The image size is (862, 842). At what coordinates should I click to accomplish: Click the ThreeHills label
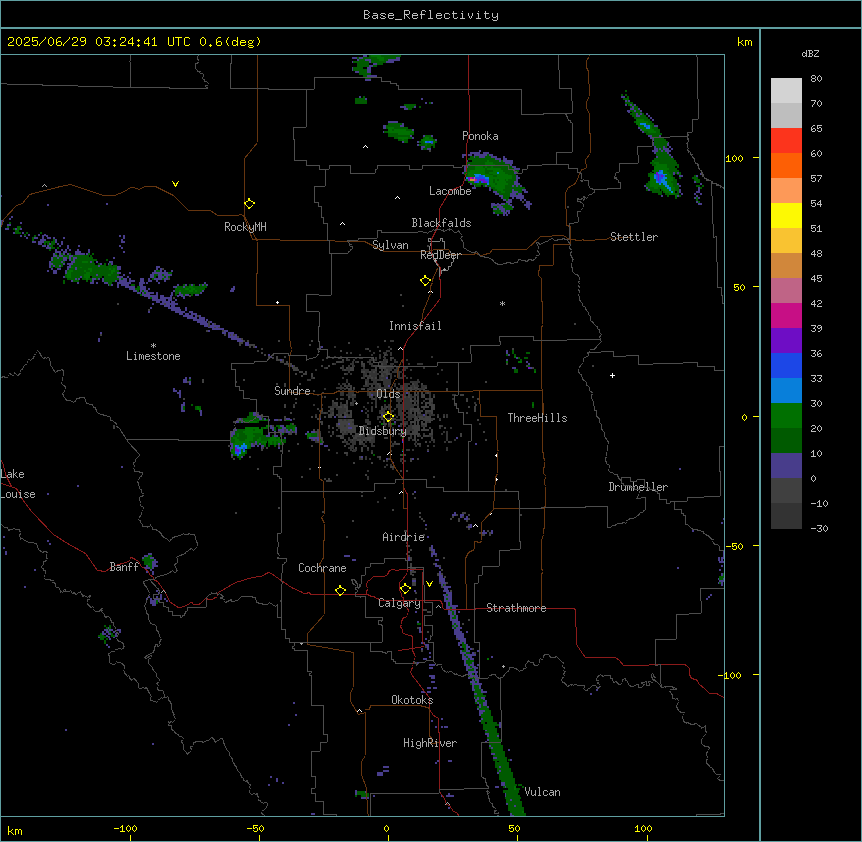pyautogui.click(x=537, y=418)
